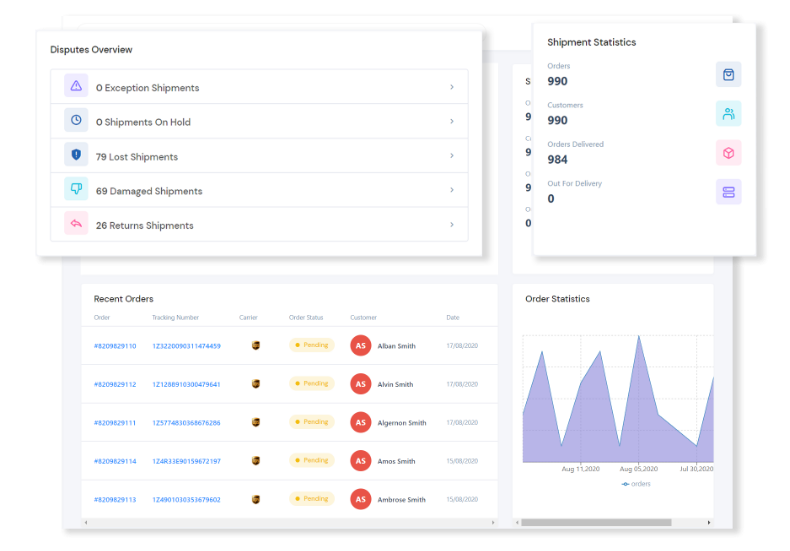Click the Damaged Shipments thumbs-down icon

pos(76,189)
